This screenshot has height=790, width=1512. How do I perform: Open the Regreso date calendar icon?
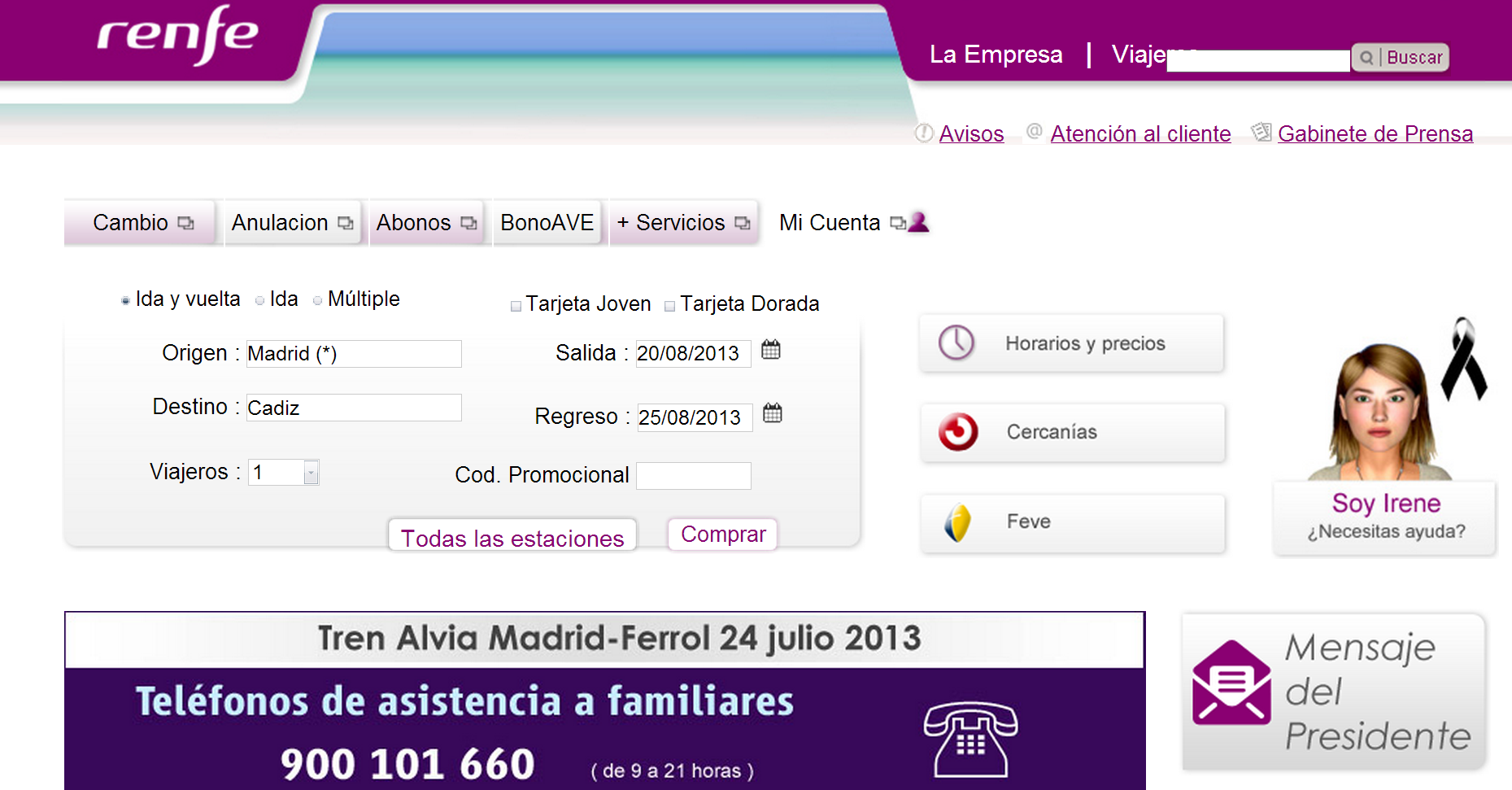[x=772, y=413]
